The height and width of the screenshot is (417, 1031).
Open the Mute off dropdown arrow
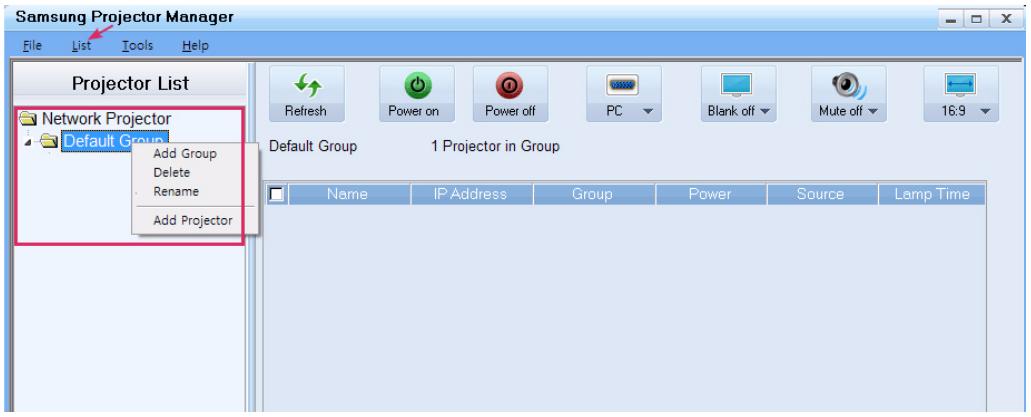point(872,112)
